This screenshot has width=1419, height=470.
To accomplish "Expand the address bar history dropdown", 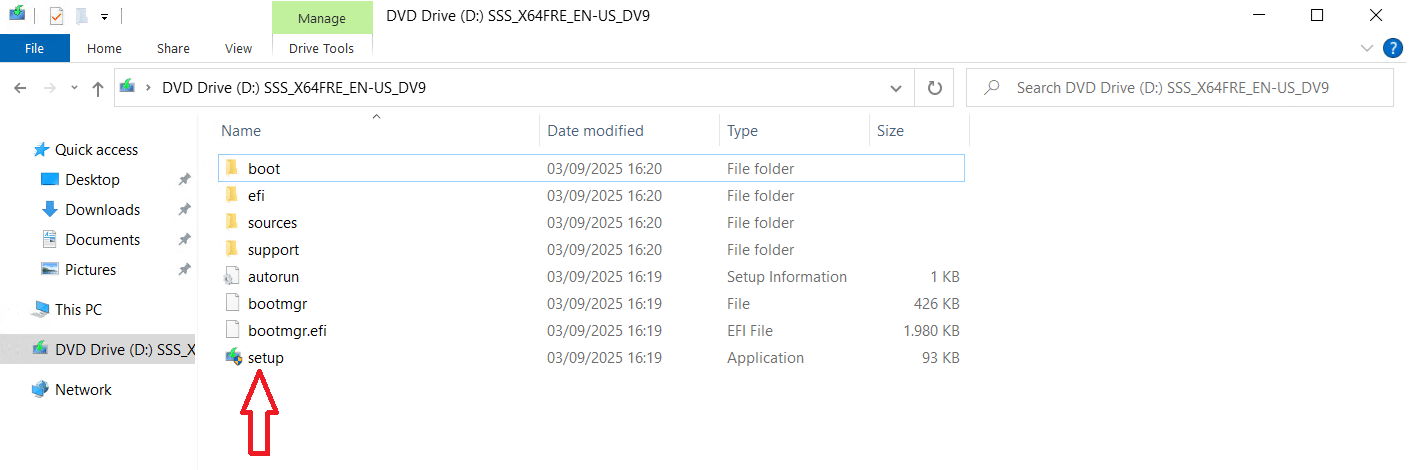I will coord(896,88).
